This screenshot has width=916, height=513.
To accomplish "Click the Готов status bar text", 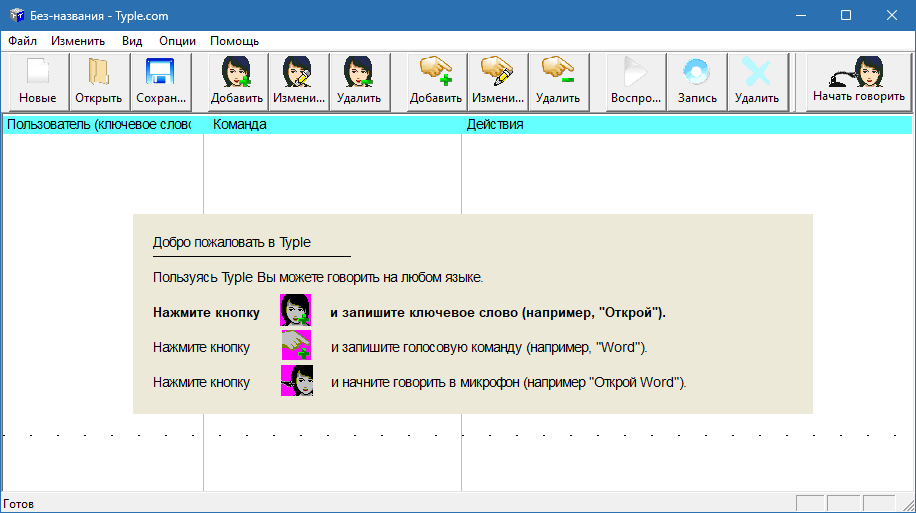I will [18, 504].
